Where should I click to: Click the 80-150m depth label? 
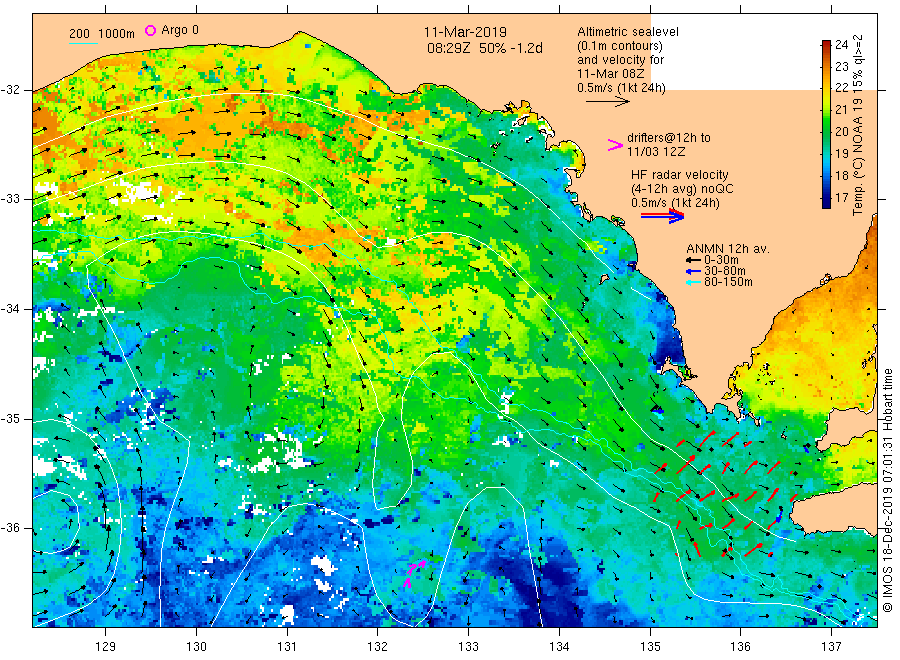point(728,282)
